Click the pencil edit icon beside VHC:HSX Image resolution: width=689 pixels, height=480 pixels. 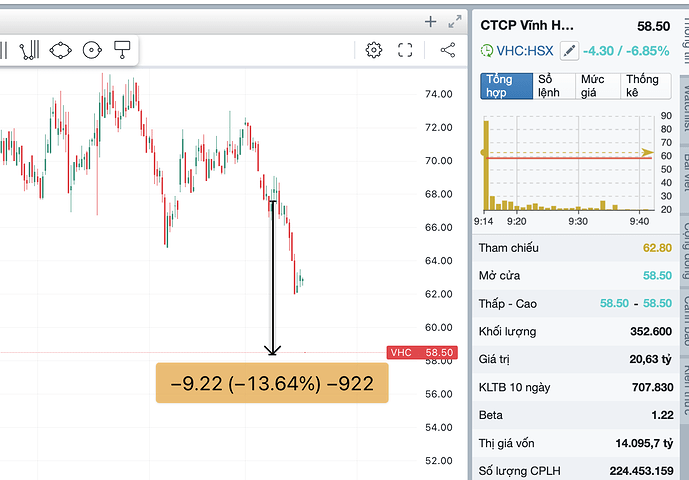[x=569, y=50]
